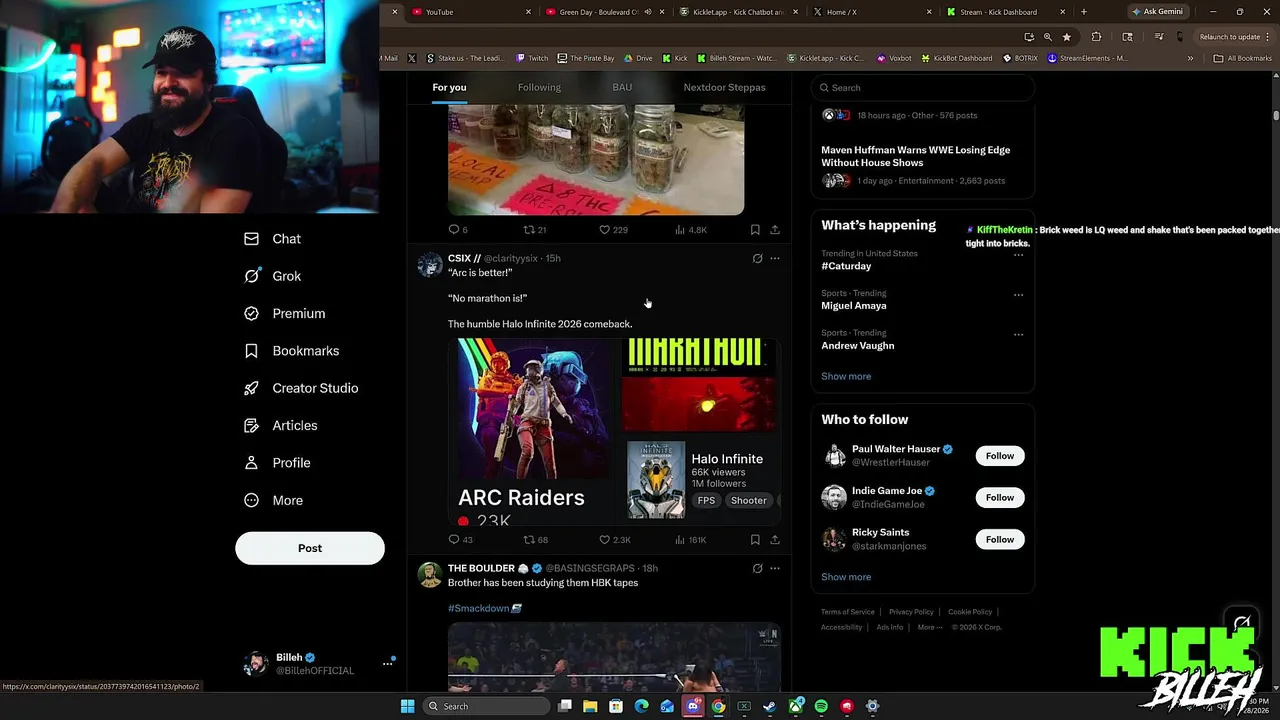Open Articles in the sidebar

[x=281, y=425]
